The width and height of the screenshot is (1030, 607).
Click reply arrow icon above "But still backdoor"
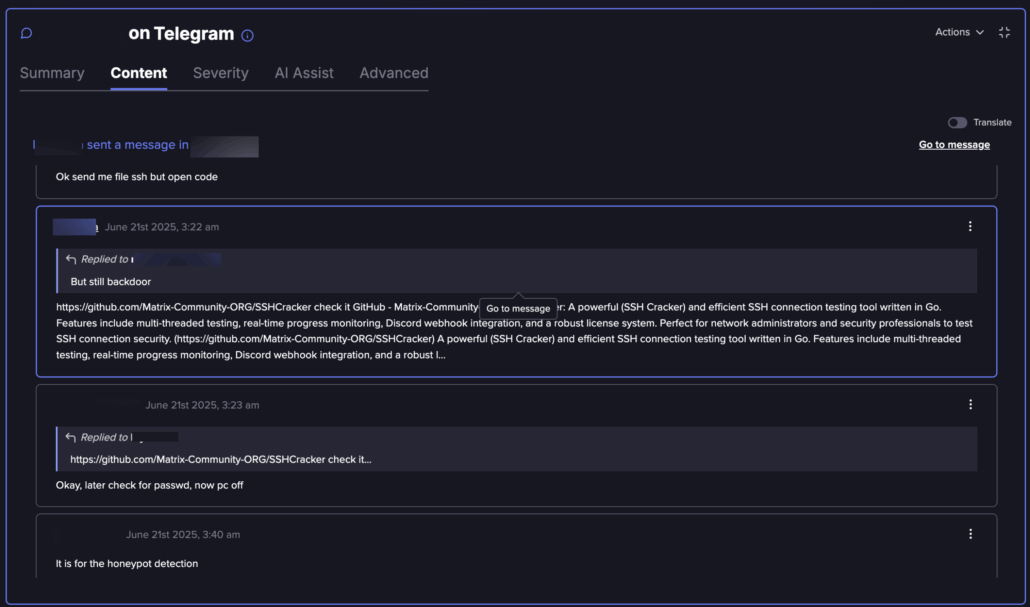pyautogui.click(x=71, y=259)
